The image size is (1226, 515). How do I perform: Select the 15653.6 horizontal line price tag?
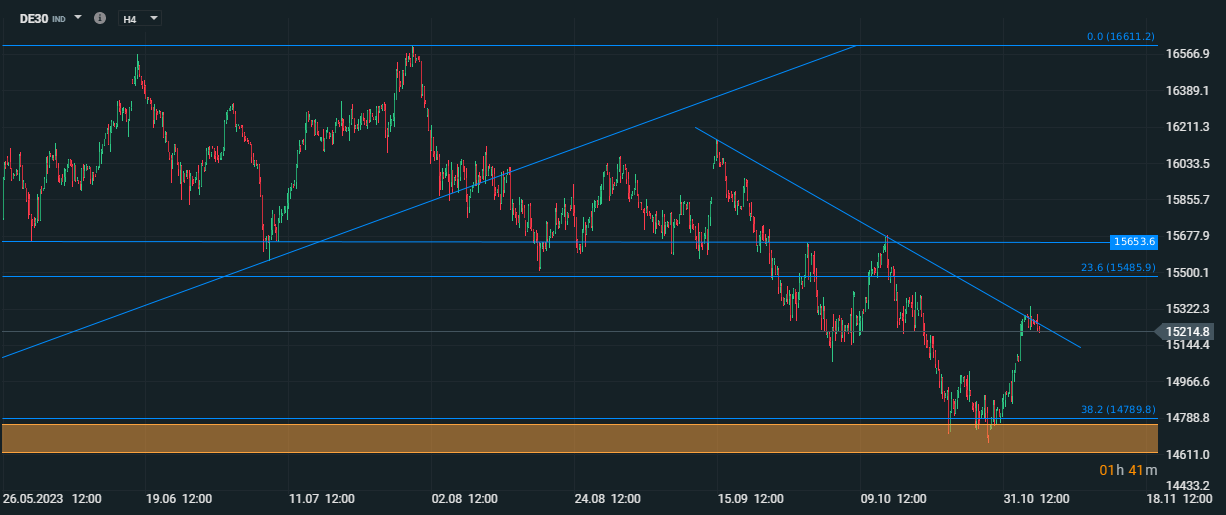1134,241
